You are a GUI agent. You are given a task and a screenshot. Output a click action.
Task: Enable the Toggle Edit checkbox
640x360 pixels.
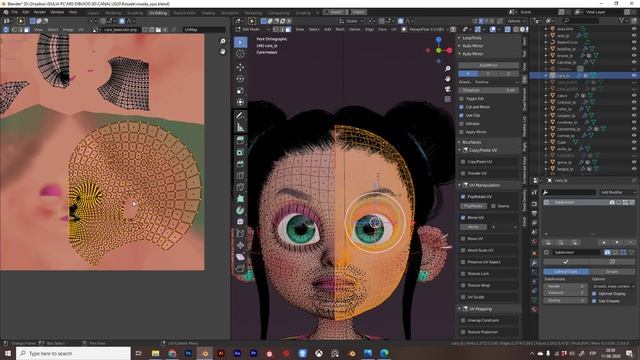tap(462, 99)
